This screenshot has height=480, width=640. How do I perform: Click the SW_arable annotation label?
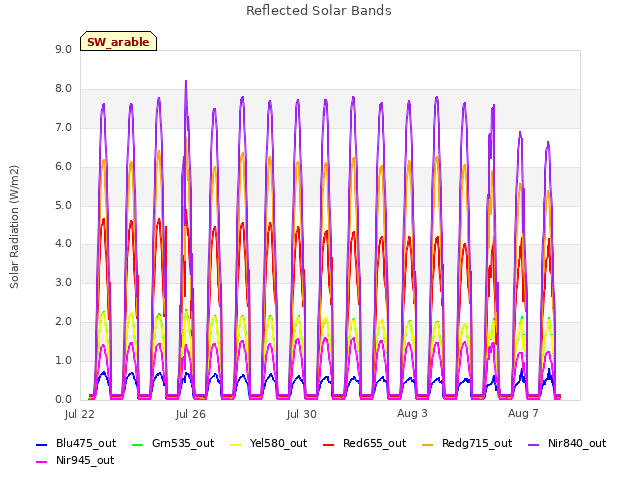point(118,42)
